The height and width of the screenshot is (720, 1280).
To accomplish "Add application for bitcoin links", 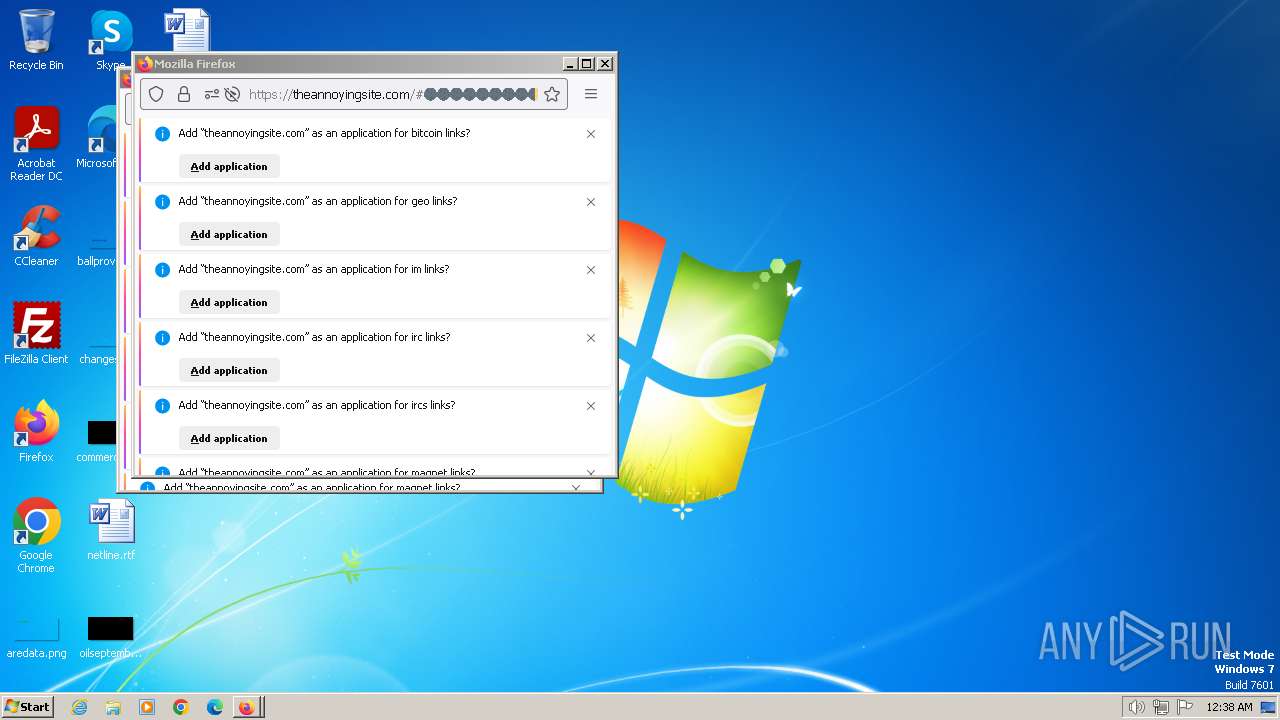I will tap(229, 166).
